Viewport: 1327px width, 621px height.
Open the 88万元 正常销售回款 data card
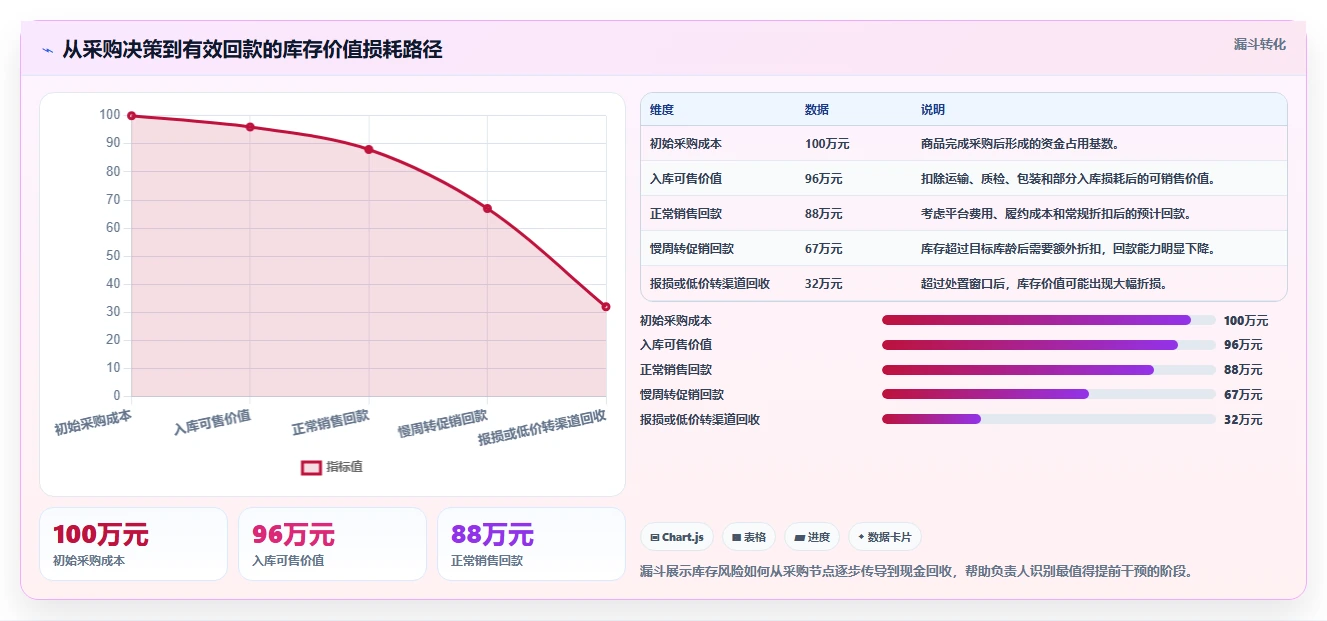[531, 544]
